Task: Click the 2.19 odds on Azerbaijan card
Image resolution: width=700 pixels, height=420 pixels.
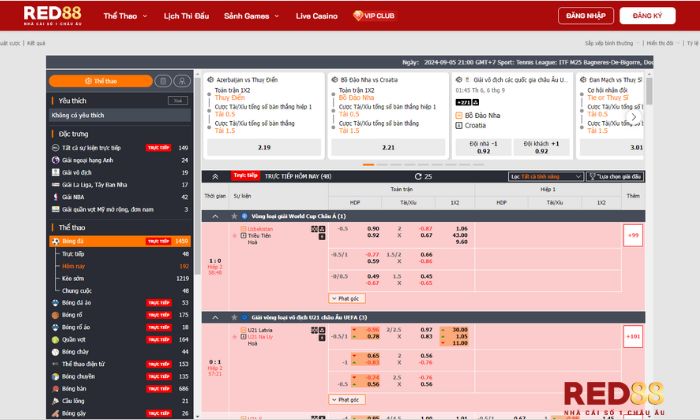Action: pyautogui.click(x=264, y=147)
